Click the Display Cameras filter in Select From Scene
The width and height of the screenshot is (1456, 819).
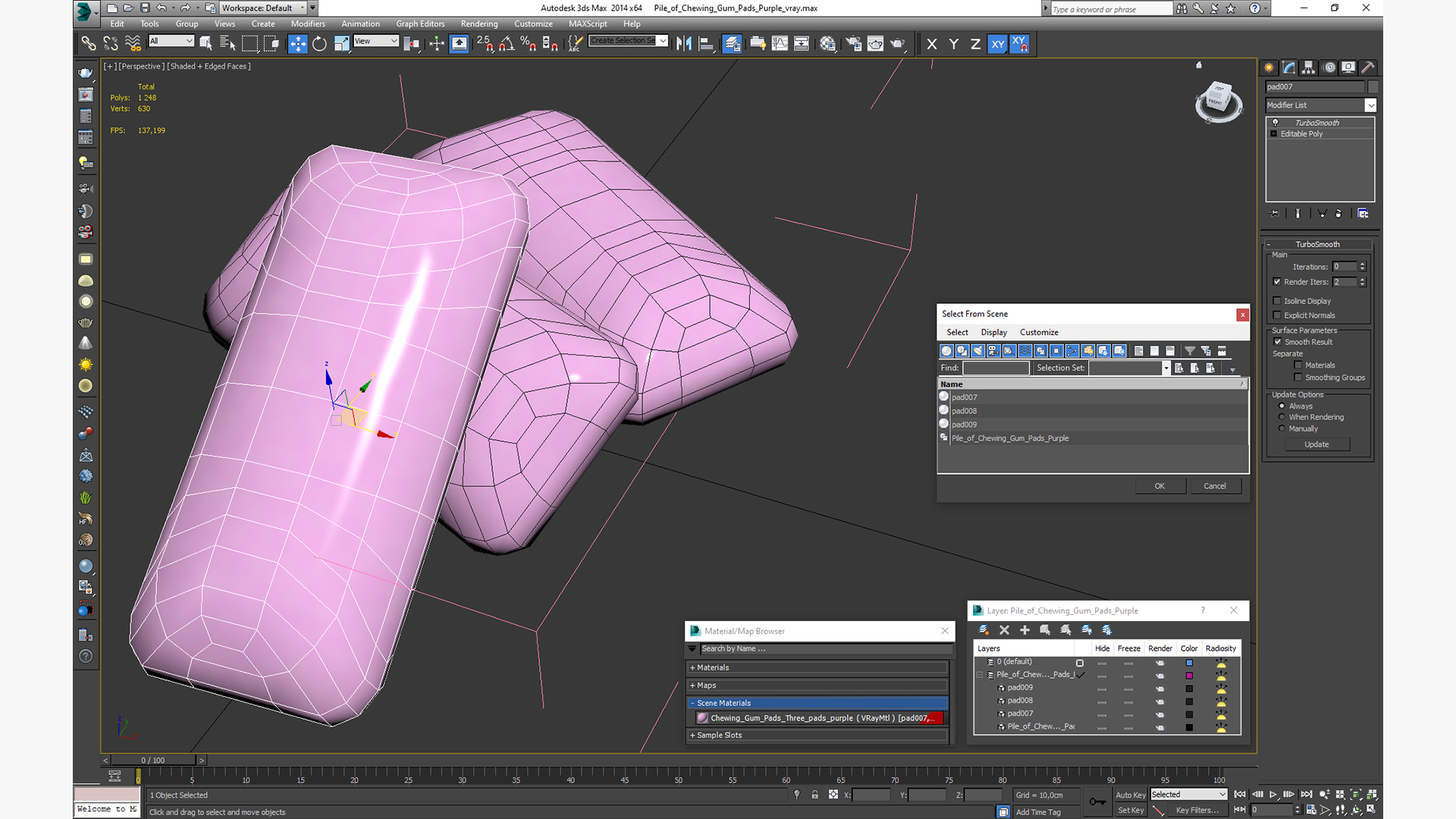click(x=993, y=351)
